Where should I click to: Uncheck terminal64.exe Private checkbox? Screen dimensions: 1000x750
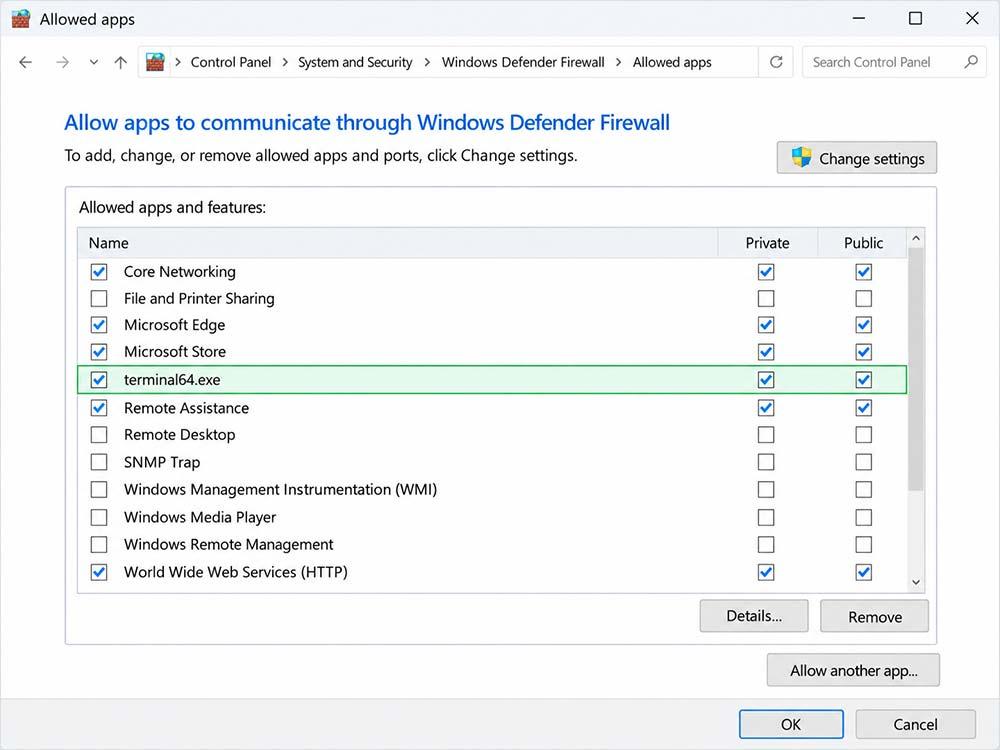tap(766, 380)
